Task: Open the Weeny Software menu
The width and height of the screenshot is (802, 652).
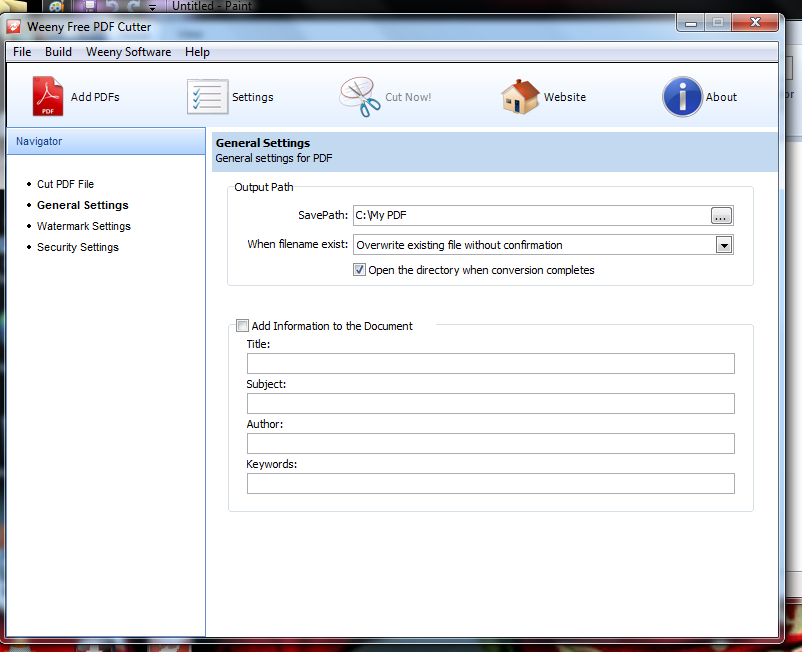Action: click(128, 52)
